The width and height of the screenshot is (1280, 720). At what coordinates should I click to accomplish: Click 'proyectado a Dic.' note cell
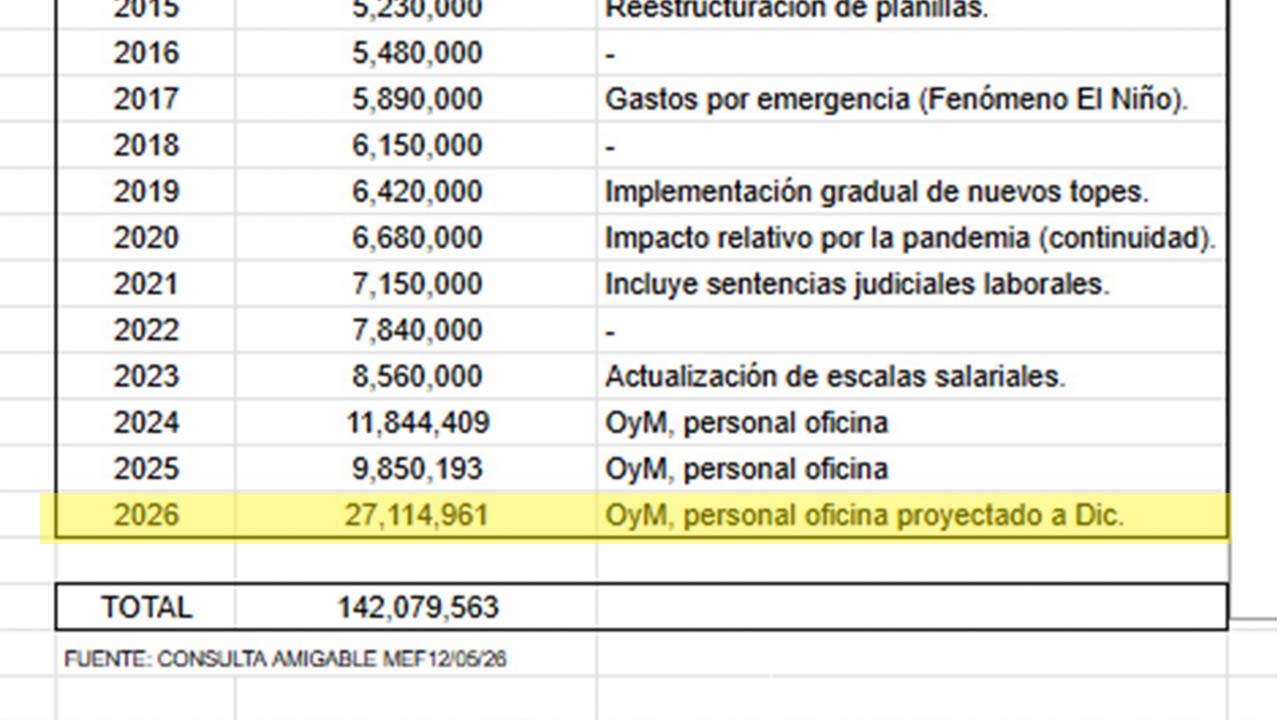[x=912, y=515]
